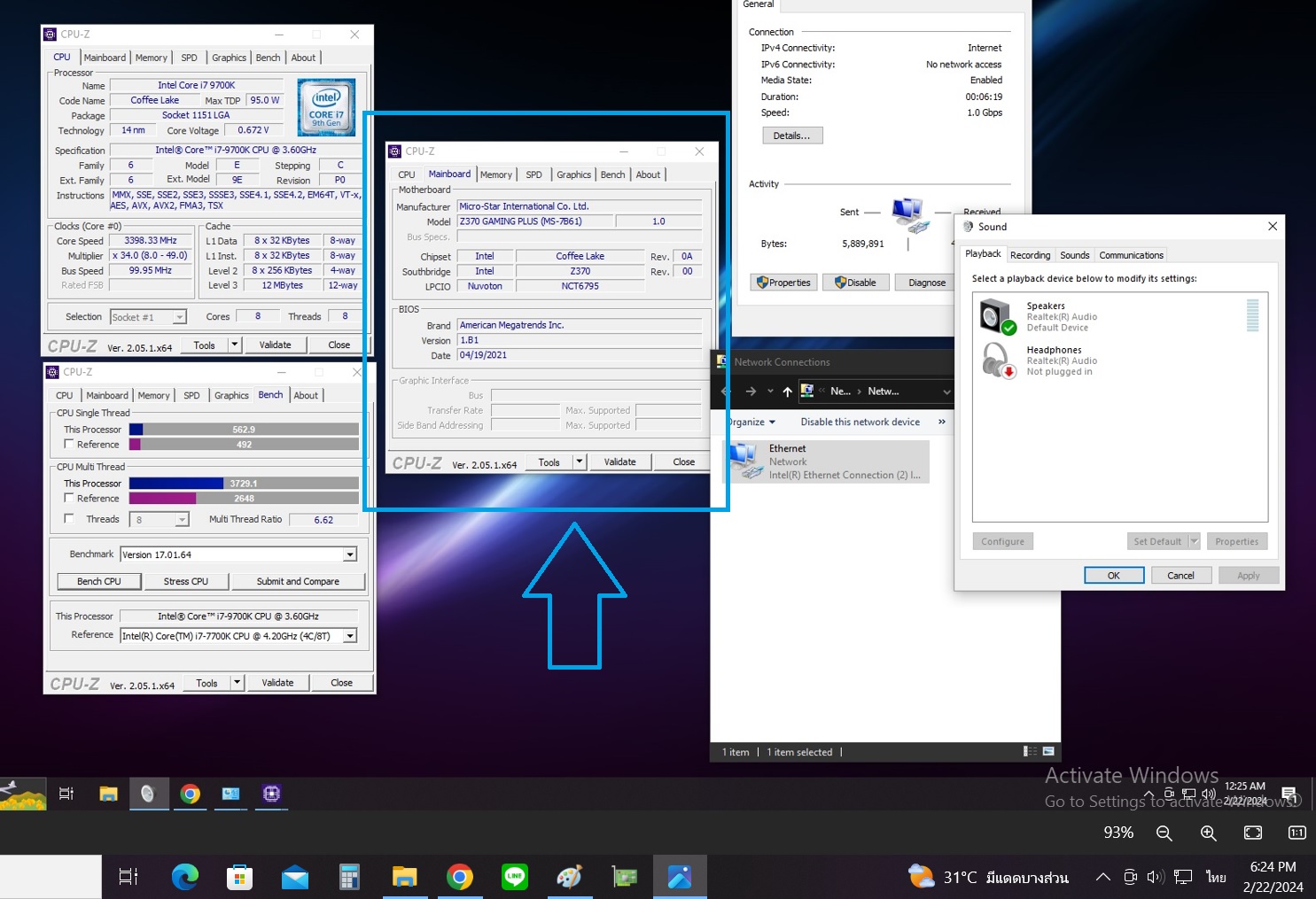This screenshot has width=1316, height=899.
Task: Expand the address bar dropdown in Network Connections
Action: coord(946,391)
